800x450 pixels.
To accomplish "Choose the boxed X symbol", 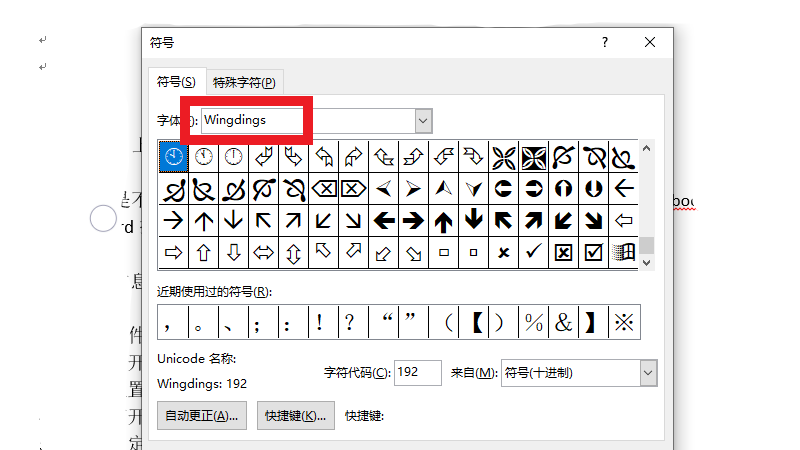I will pyautogui.click(x=564, y=252).
